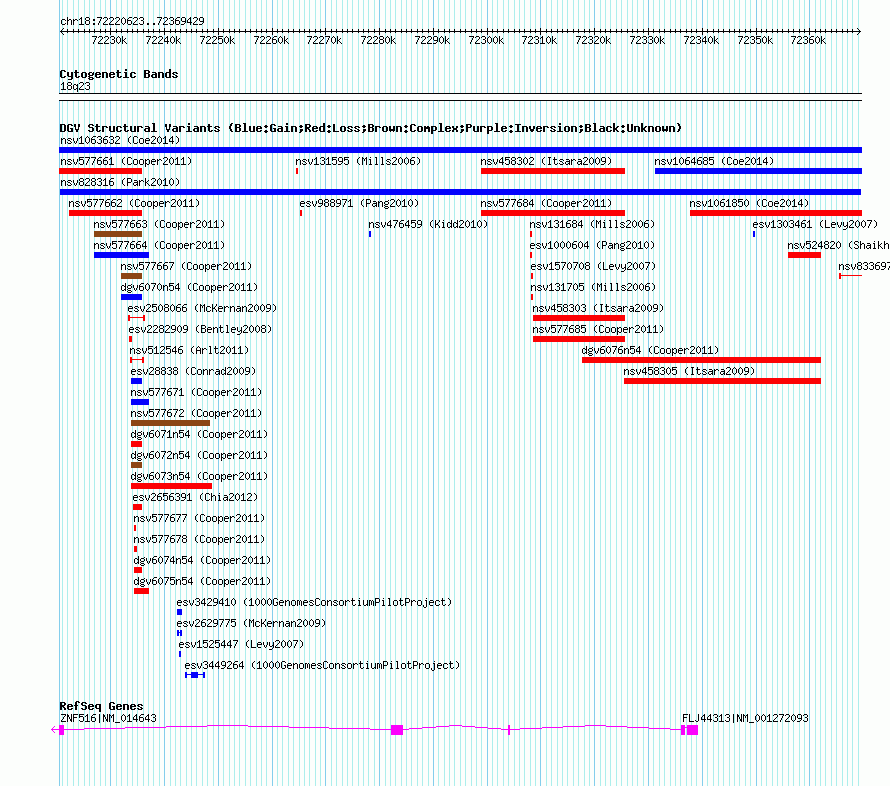Select the nsv828316 (Park2010) track label
Image resolution: width=890 pixels, height=786 pixels.
(120, 182)
